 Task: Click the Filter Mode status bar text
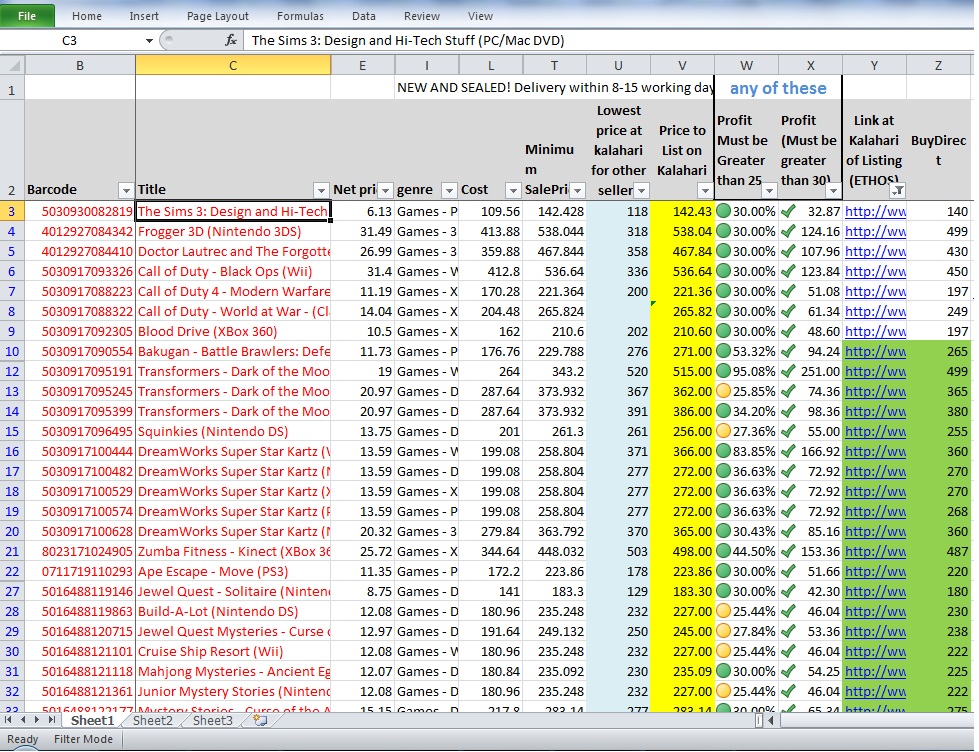click(83, 740)
